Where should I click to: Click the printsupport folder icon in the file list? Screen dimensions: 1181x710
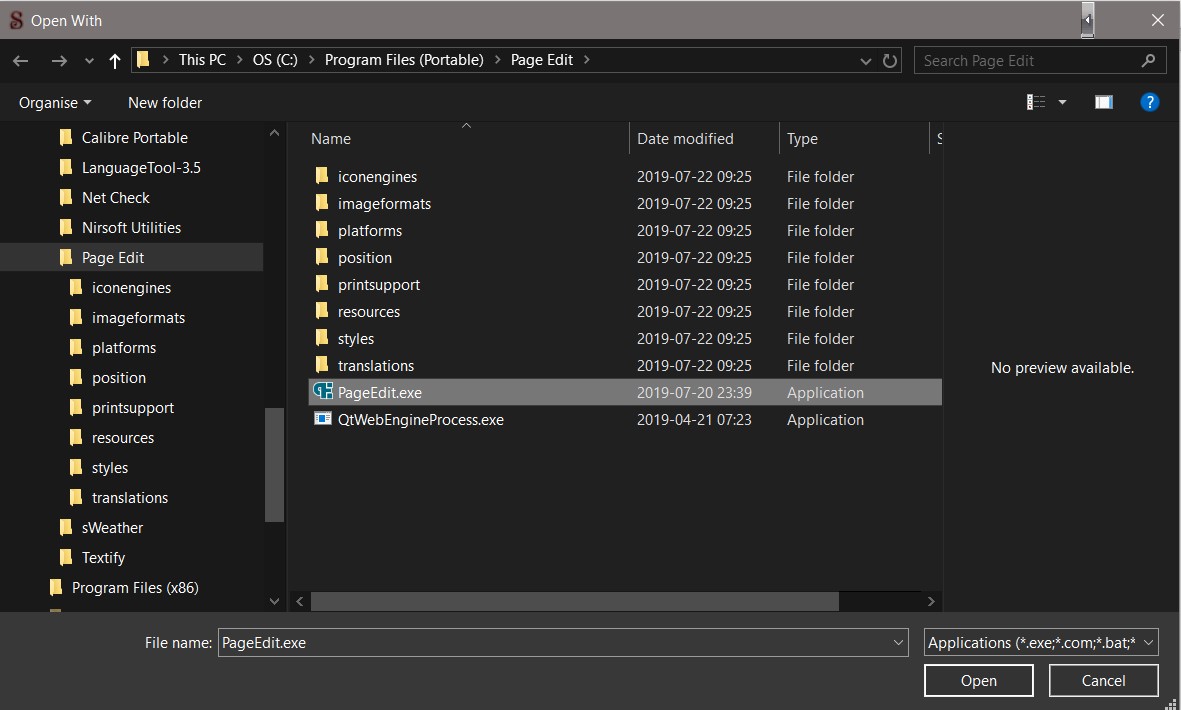322,285
